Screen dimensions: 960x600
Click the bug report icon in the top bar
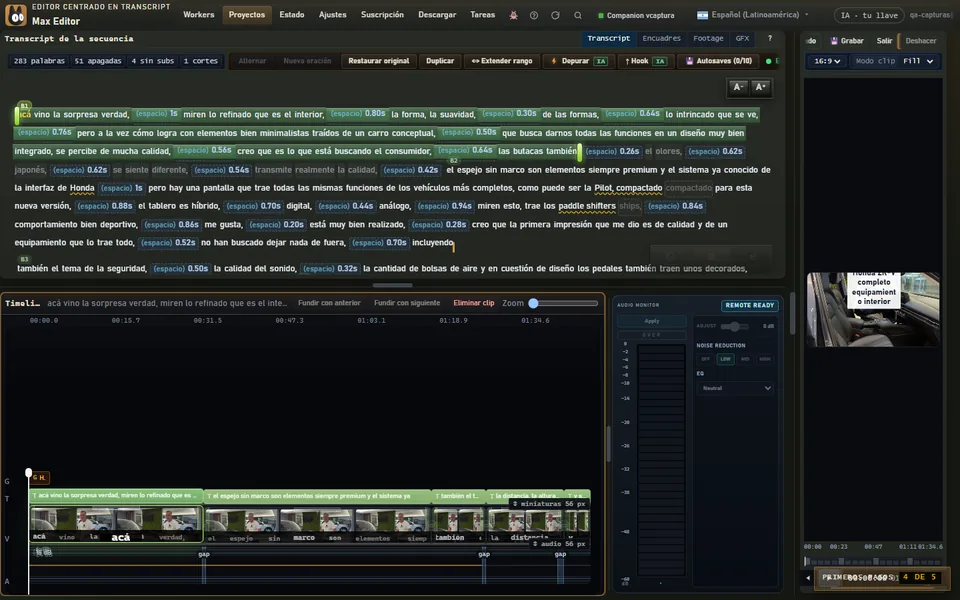tap(513, 15)
